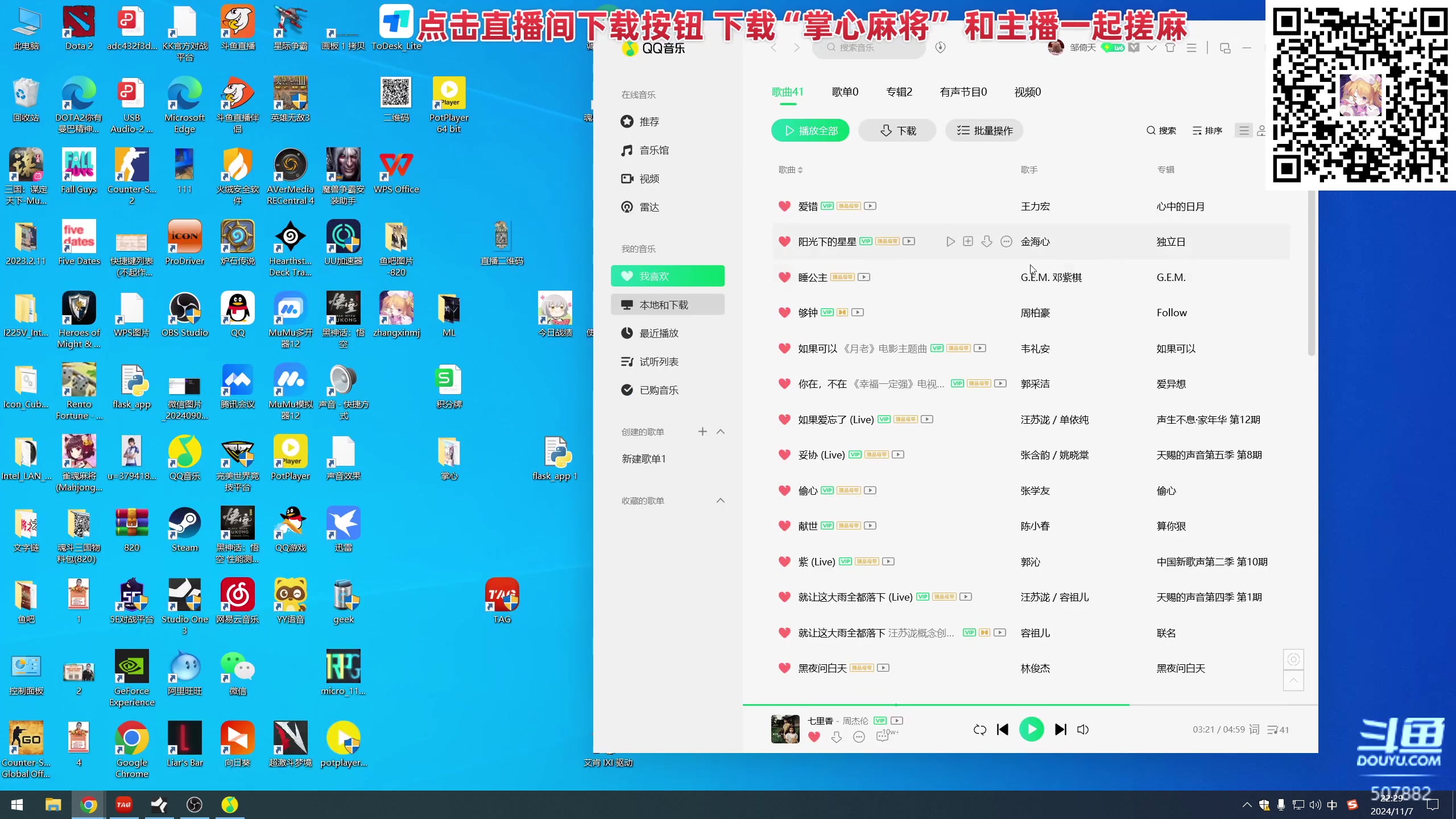Image resolution: width=1456 pixels, height=819 pixels.
Task: Open 推荐 in the sidebar
Action: pyautogui.click(x=668, y=121)
